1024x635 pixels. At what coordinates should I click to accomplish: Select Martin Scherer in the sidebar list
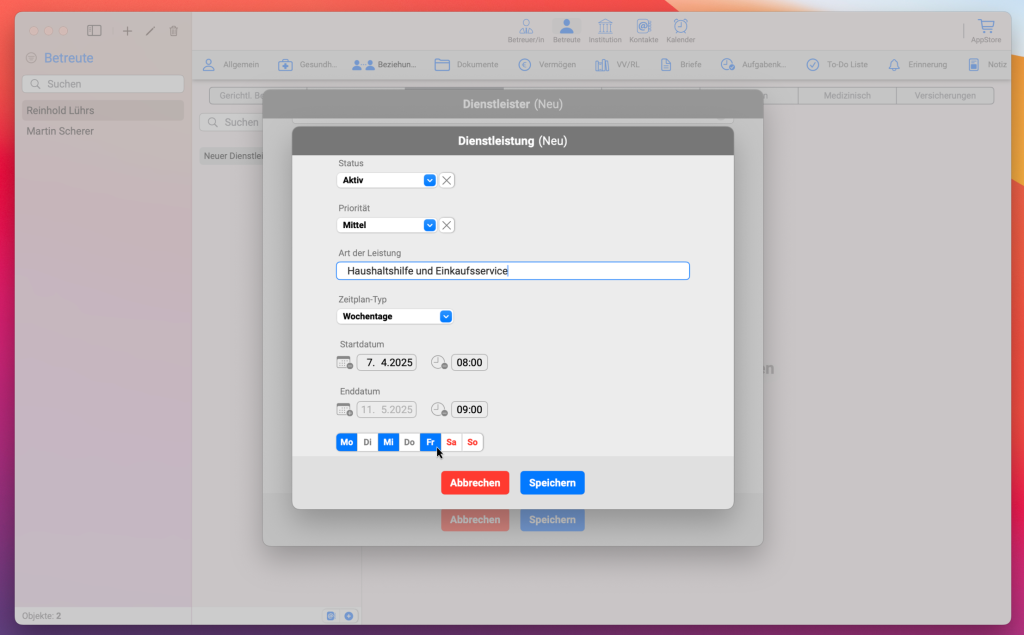pyautogui.click(x=60, y=131)
